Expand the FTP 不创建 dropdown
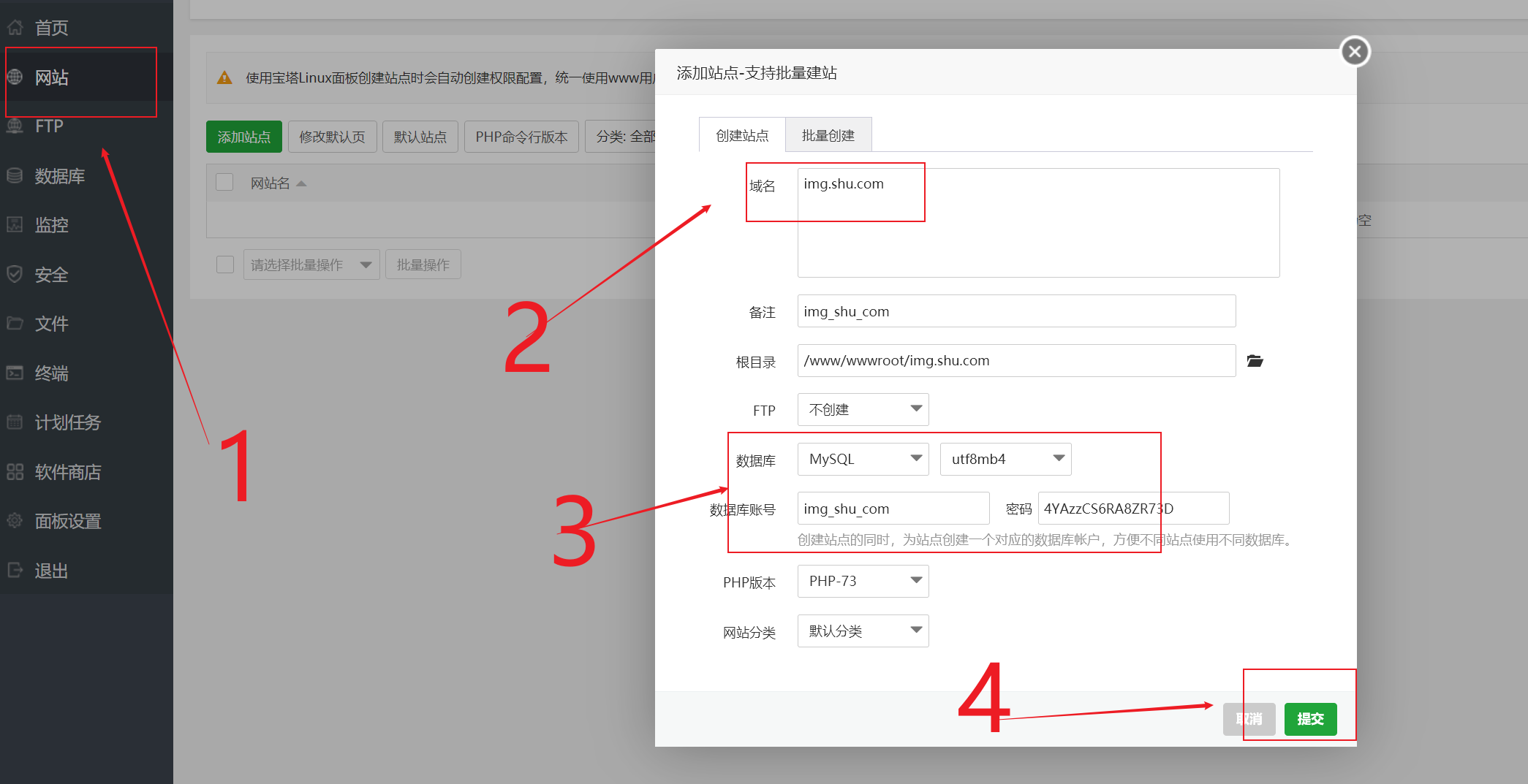1528x784 pixels. [x=863, y=409]
